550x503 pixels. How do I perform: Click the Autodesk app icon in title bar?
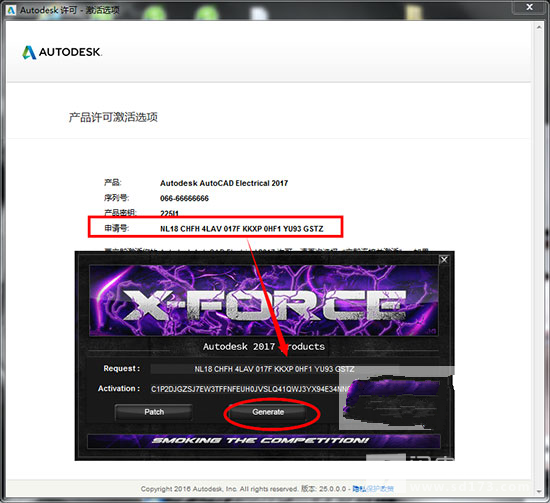click(11, 10)
